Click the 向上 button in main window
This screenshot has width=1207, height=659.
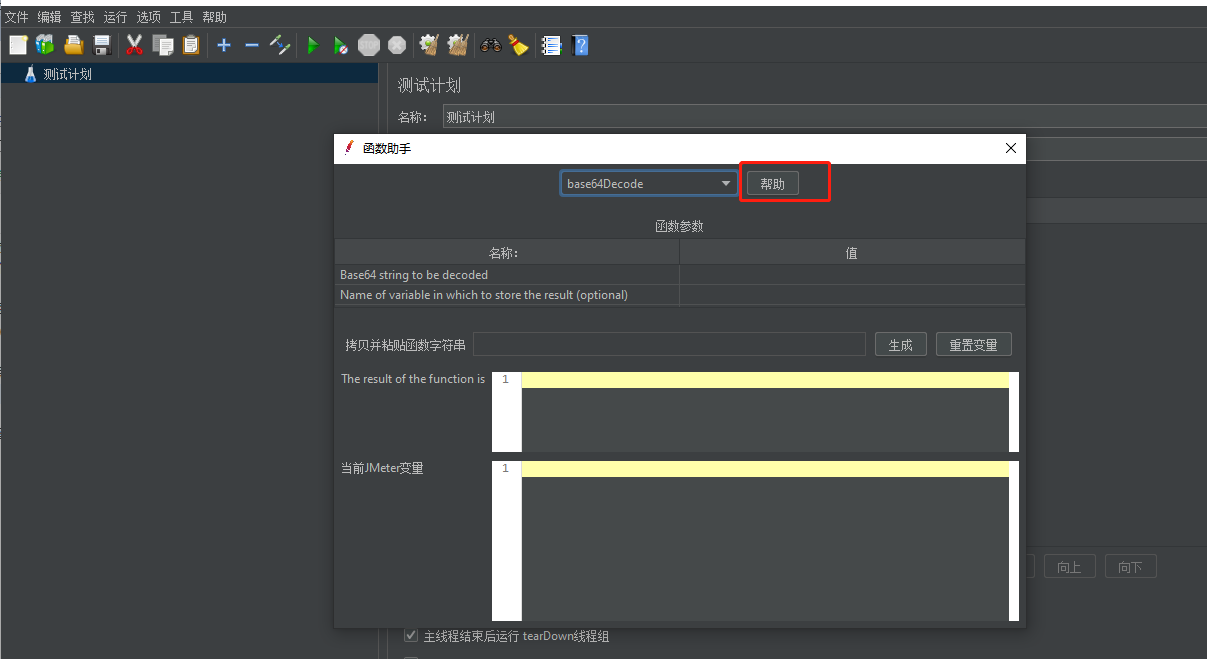[x=1070, y=567]
